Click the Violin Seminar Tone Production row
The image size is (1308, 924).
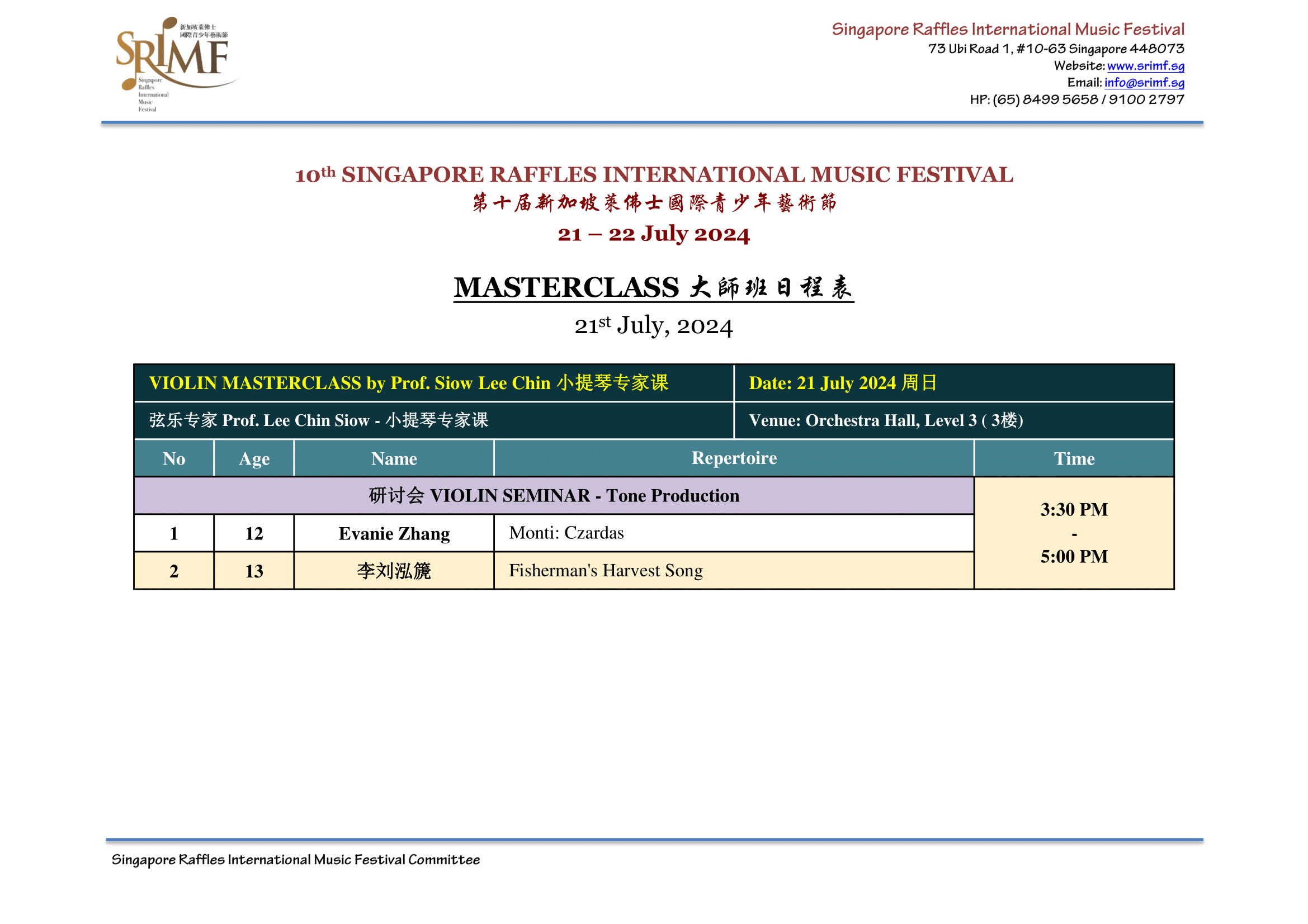click(x=553, y=496)
